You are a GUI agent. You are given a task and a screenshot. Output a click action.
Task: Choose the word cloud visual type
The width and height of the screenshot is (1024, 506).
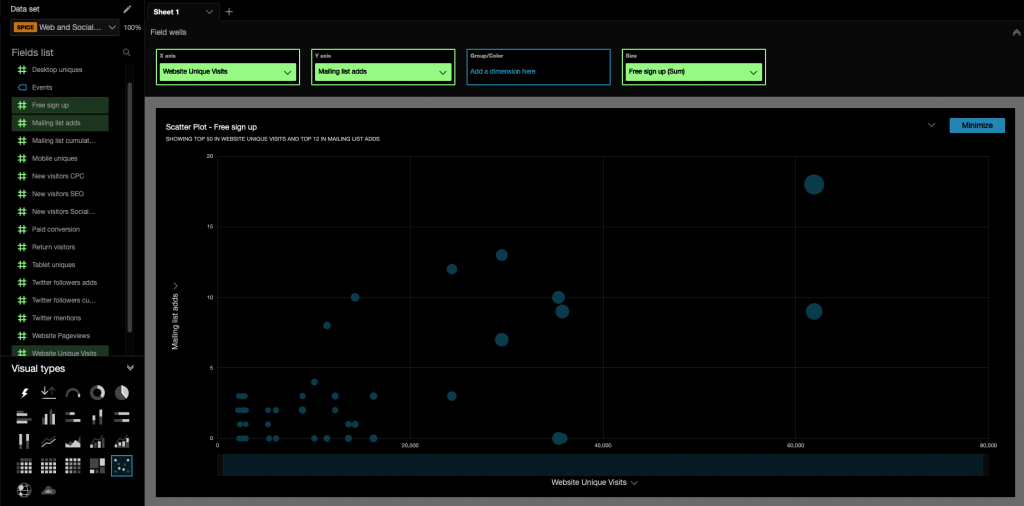click(x=48, y=490)
